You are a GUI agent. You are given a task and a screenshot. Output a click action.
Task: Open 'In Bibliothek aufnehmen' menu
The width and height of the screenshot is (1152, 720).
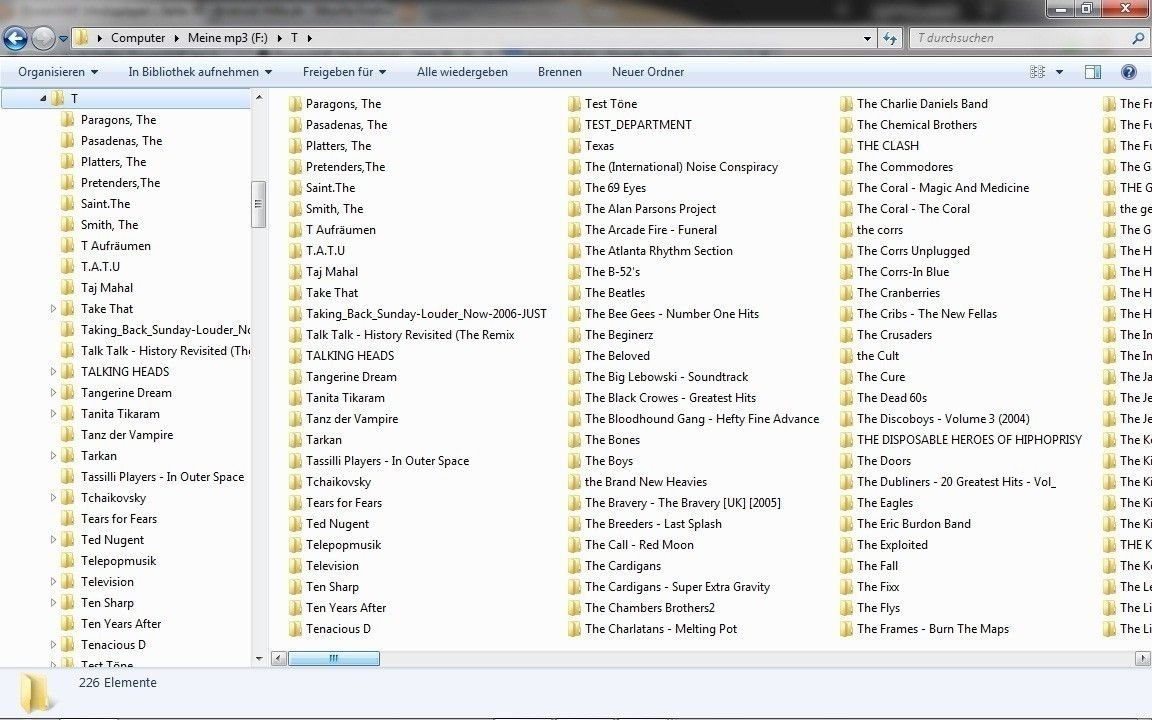200,72
